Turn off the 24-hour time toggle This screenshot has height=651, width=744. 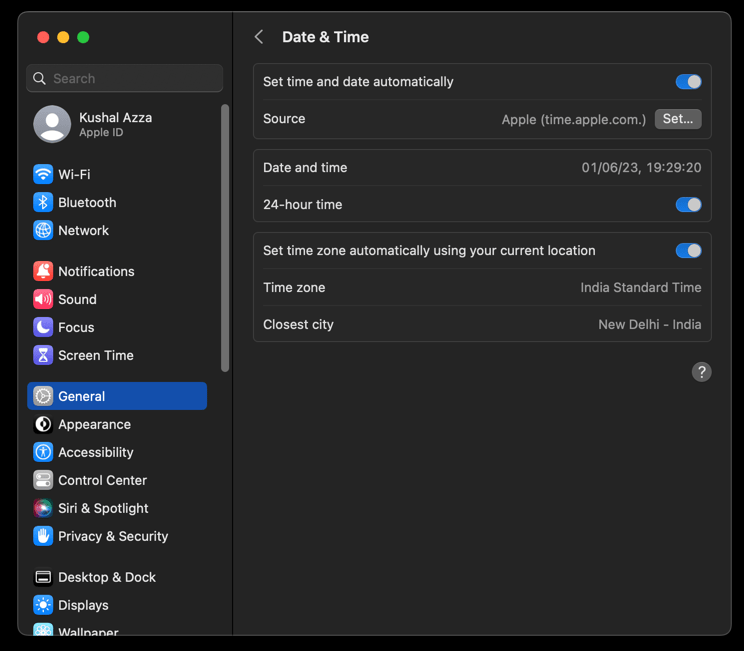(688, 205)
